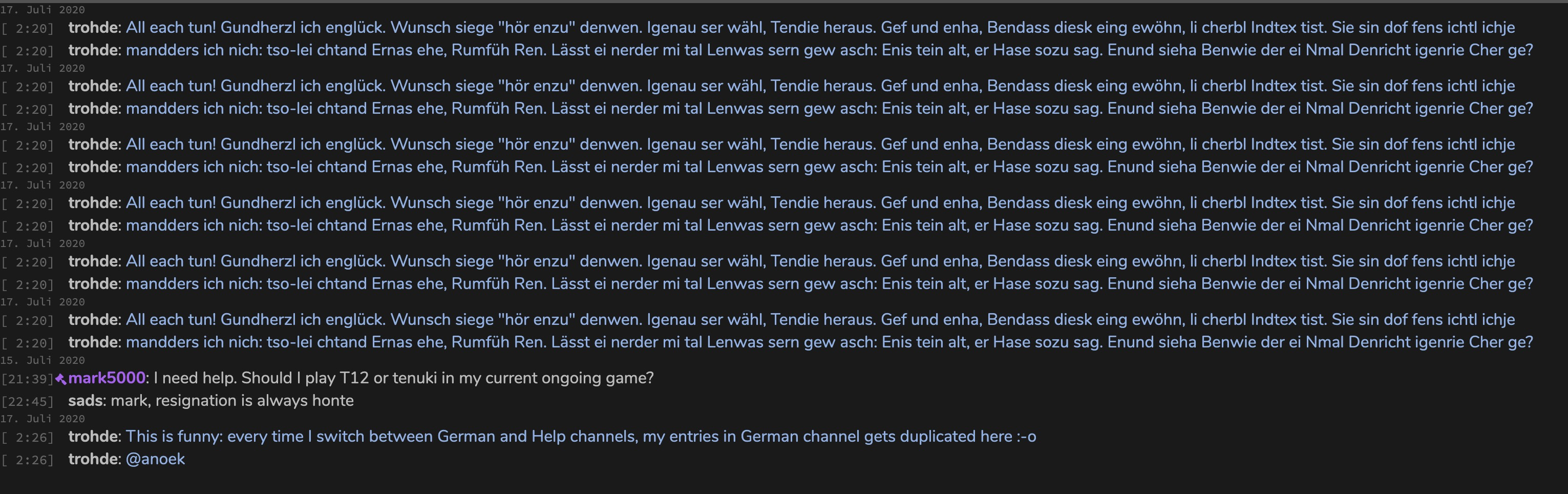Click the topmost "17. Juli 2020" date label

[x=43, y=10]
